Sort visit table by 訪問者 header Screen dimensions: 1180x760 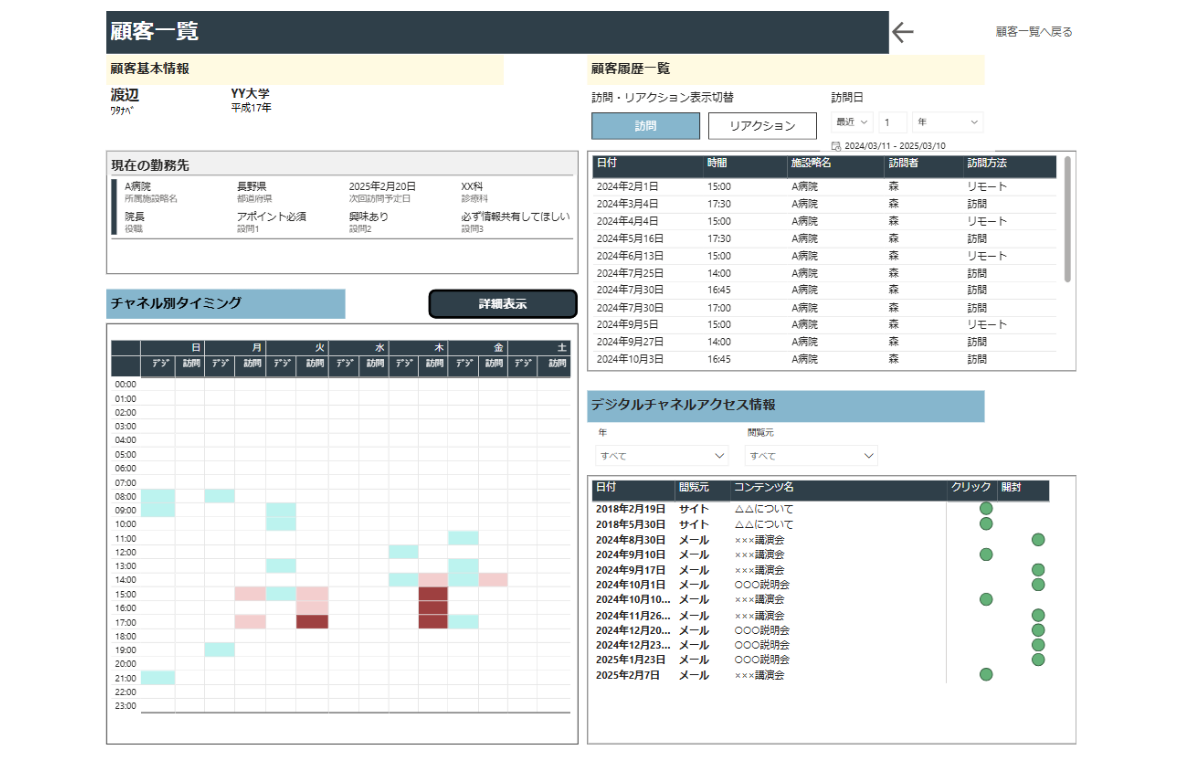point(903,163)
